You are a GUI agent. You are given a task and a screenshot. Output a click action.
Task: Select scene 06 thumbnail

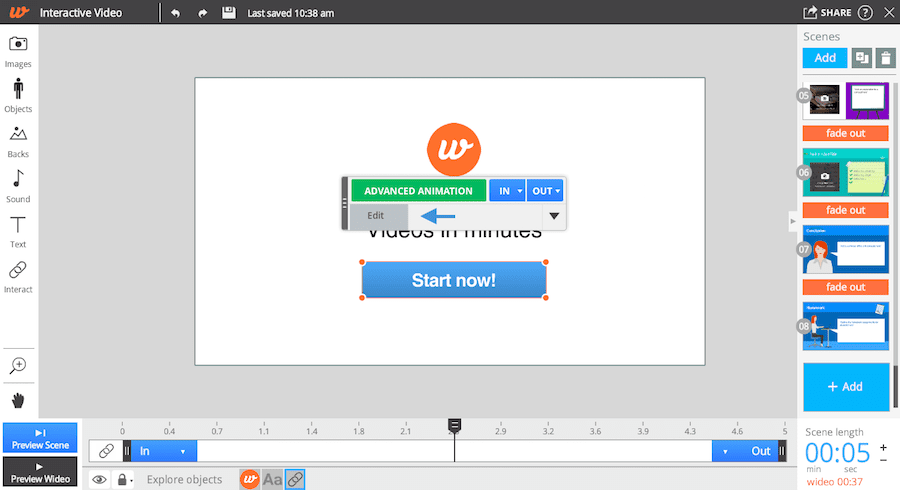tap(846, 172)
